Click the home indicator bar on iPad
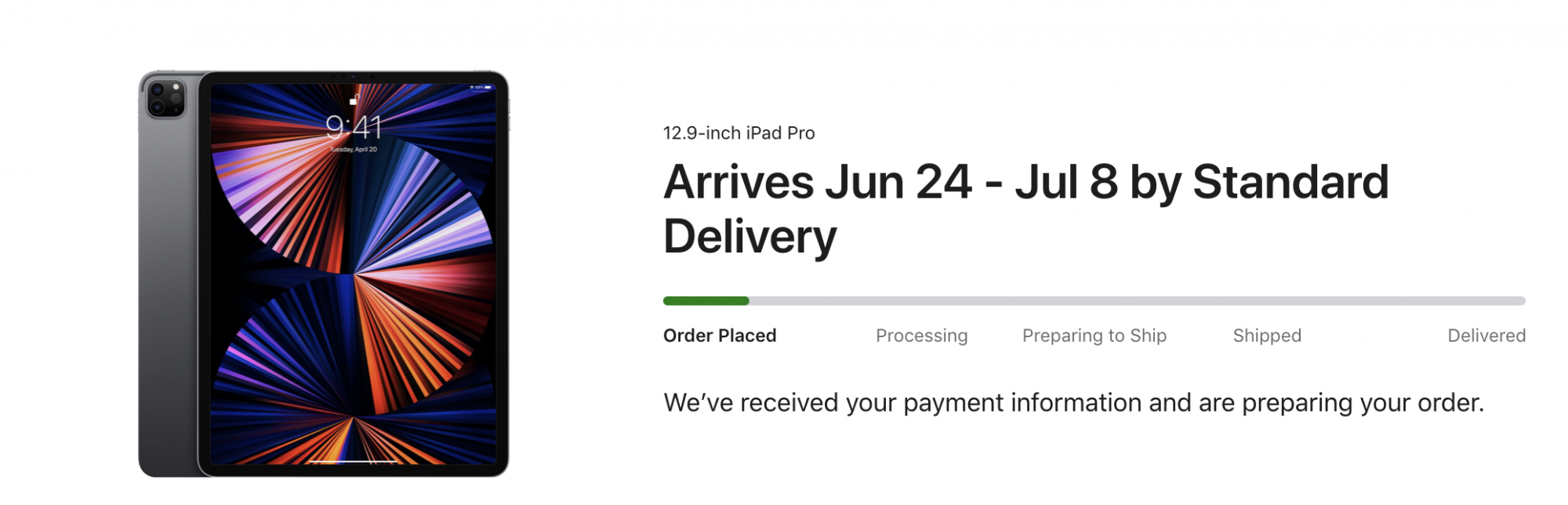This screenshot has width=1568, height=505. click(x=353, y=462)
